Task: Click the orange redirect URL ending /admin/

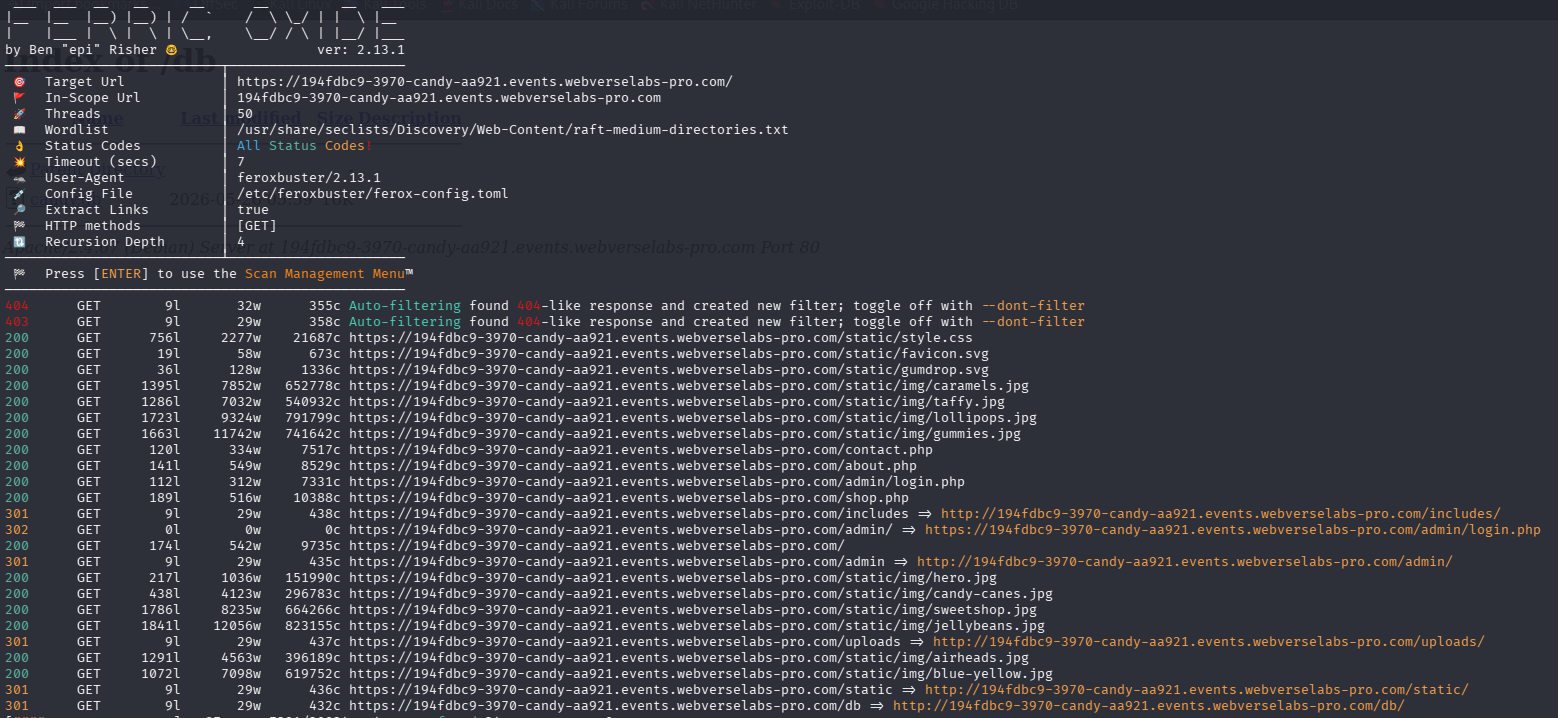Action: (x=1185, y=562)
